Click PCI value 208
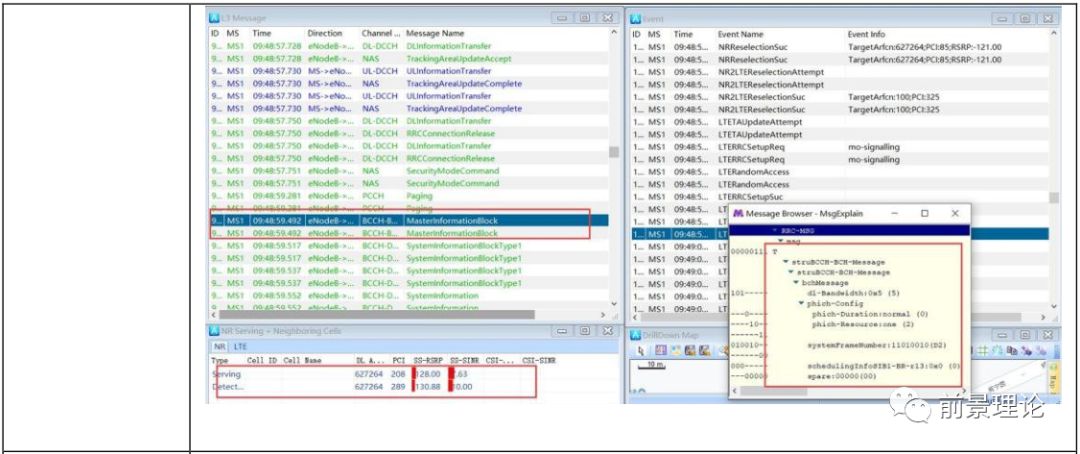Image resolution: width=1080 pixels, height=454 pixels. click(x=398, y=374)
